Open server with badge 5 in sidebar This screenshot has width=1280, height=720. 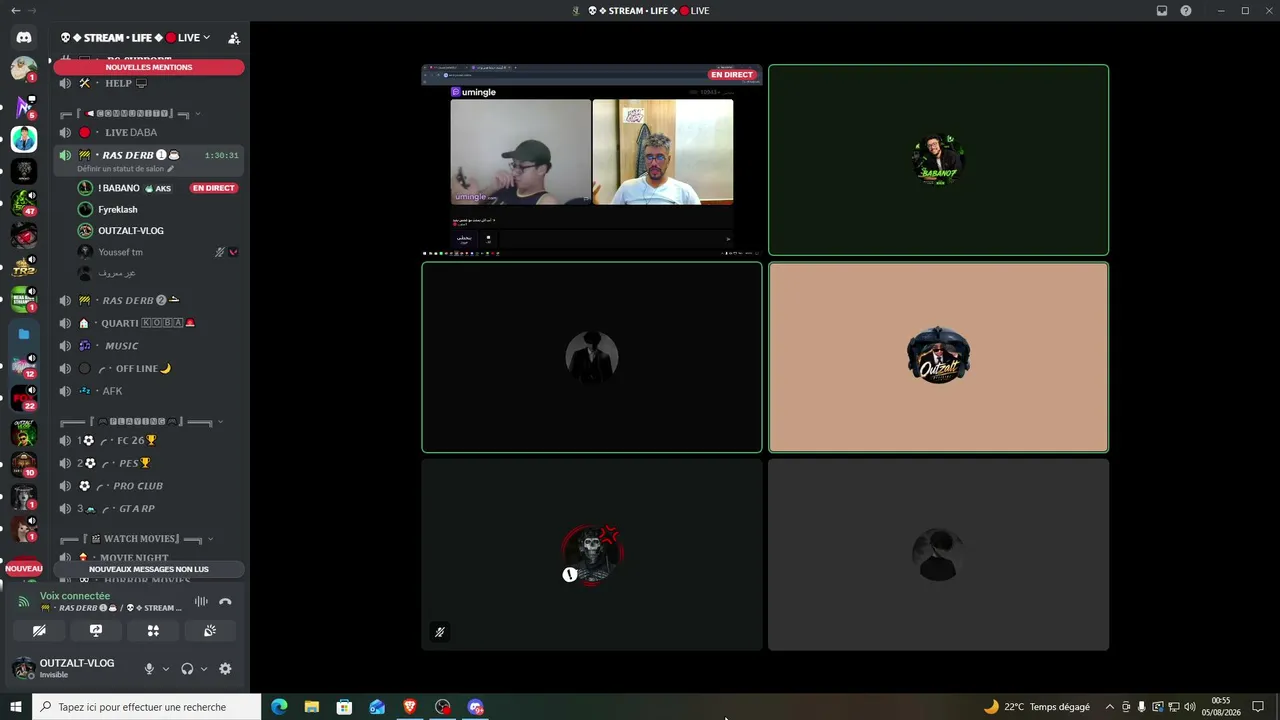(24, 106)
